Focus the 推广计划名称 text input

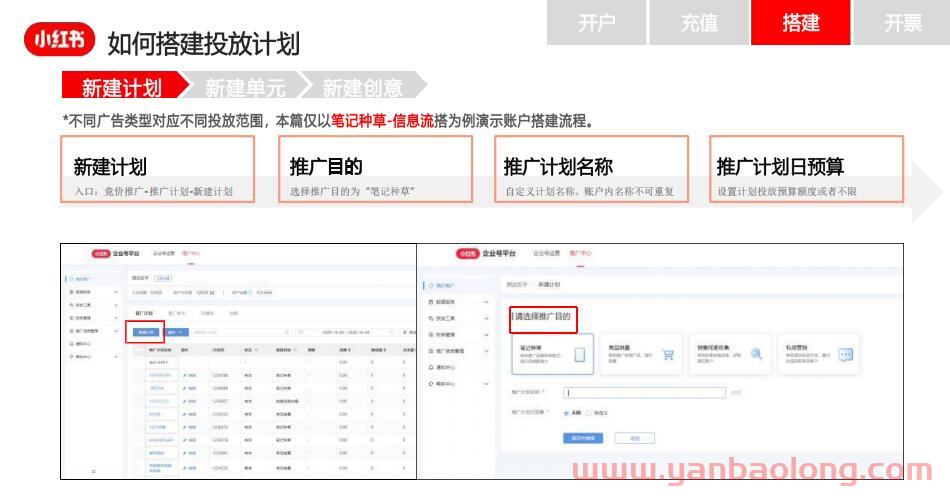coord(644,393)
